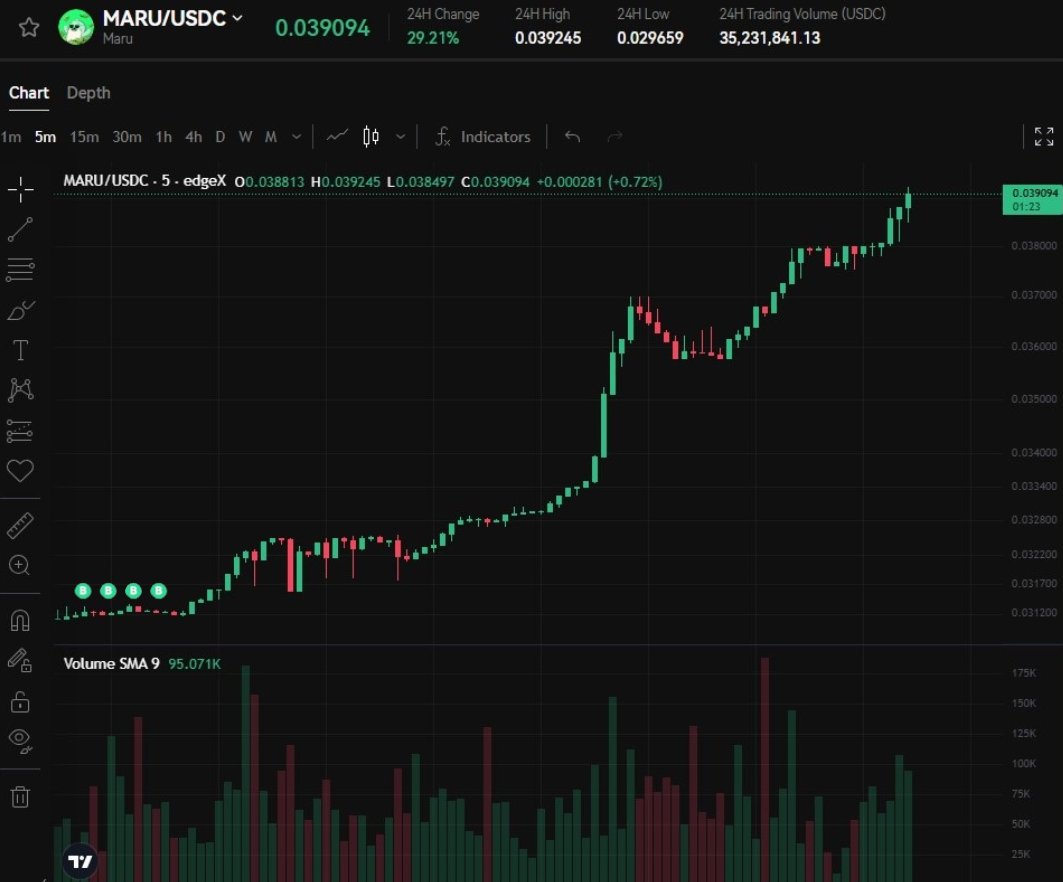Select the 30m timeframe
The width and height of the screenshot is (1063, 882).
click(x=127, y=137)
